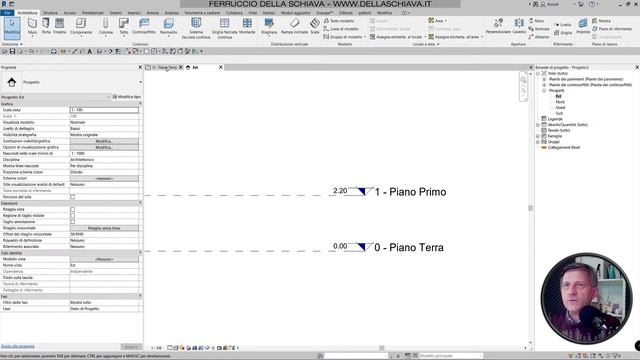640x360 pixels.
Task: Toggle the Ritaglia vista checkbox
Action: pyautogui.click(x=73, y=209)
